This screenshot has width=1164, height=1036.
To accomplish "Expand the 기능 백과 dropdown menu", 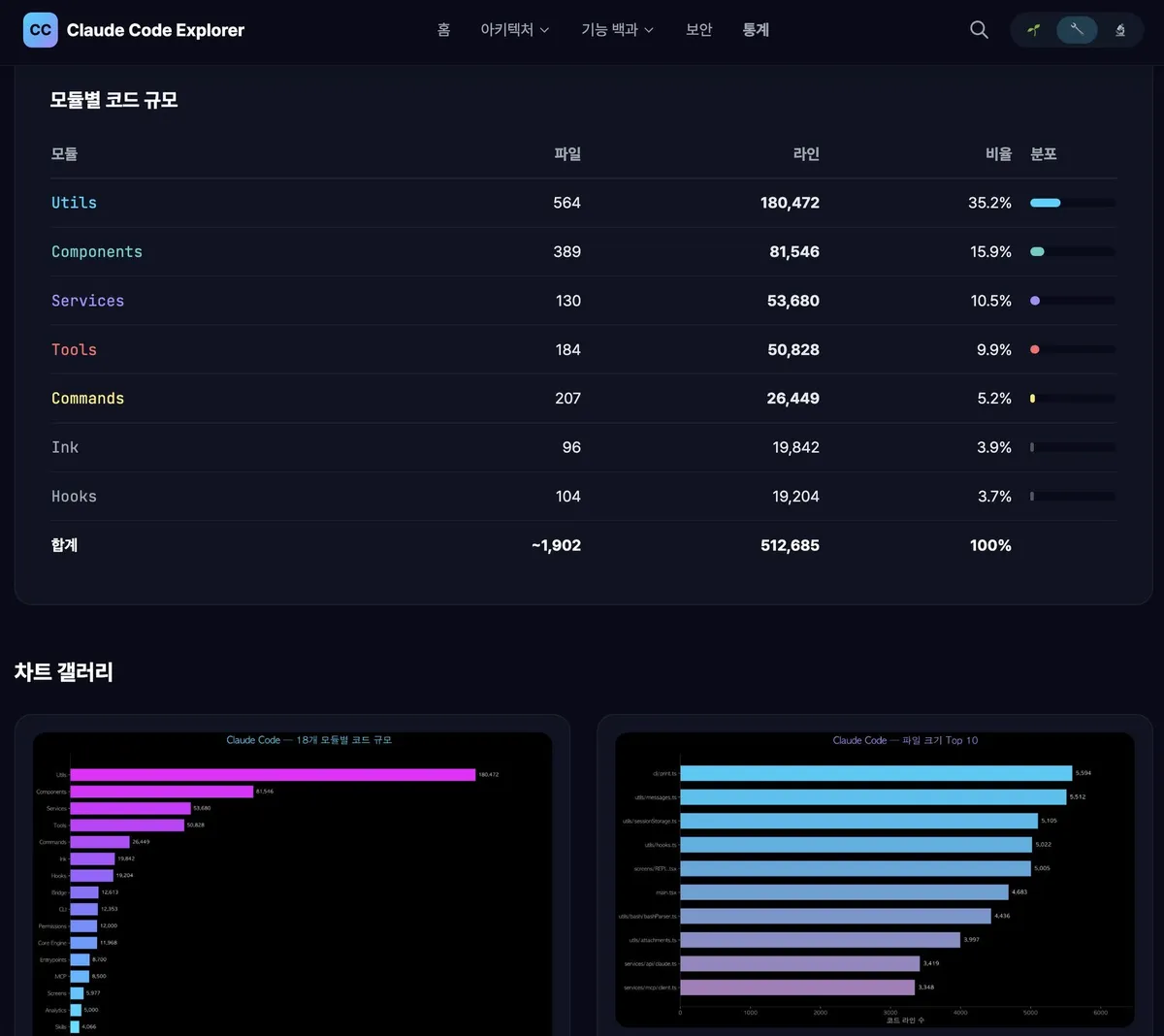I will (x=617, y=30).
